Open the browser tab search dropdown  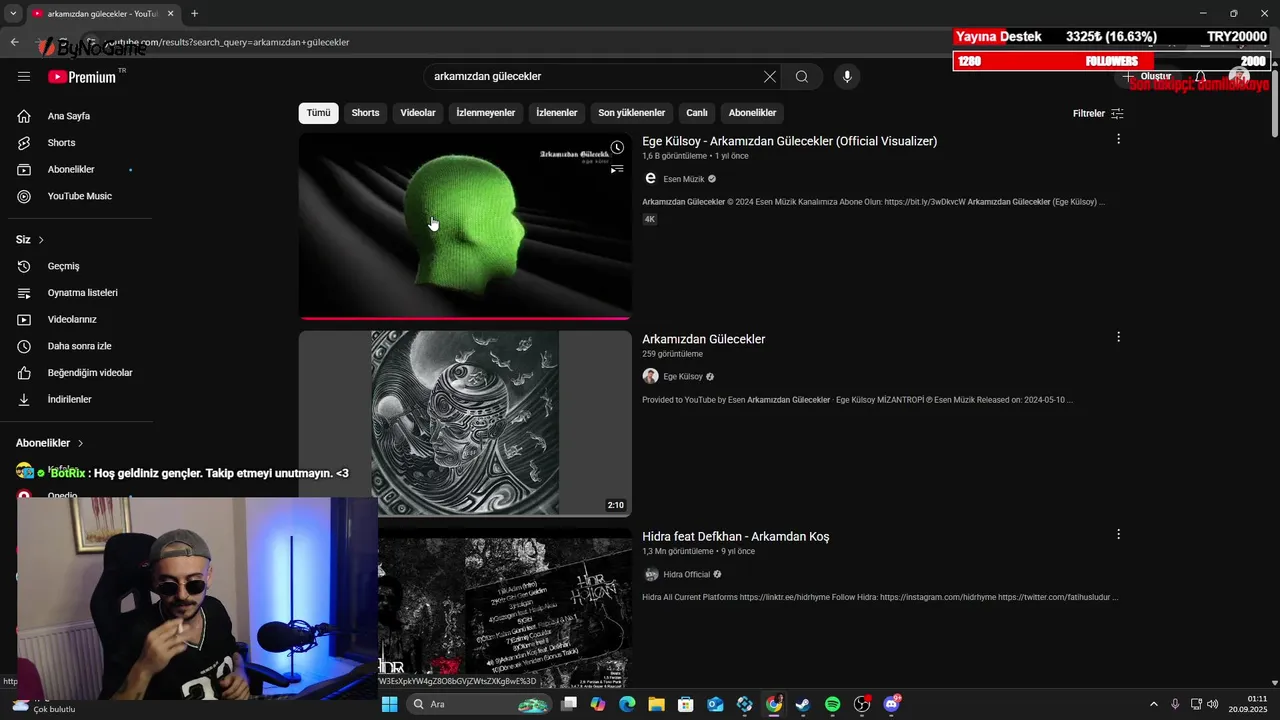[12, 13]
